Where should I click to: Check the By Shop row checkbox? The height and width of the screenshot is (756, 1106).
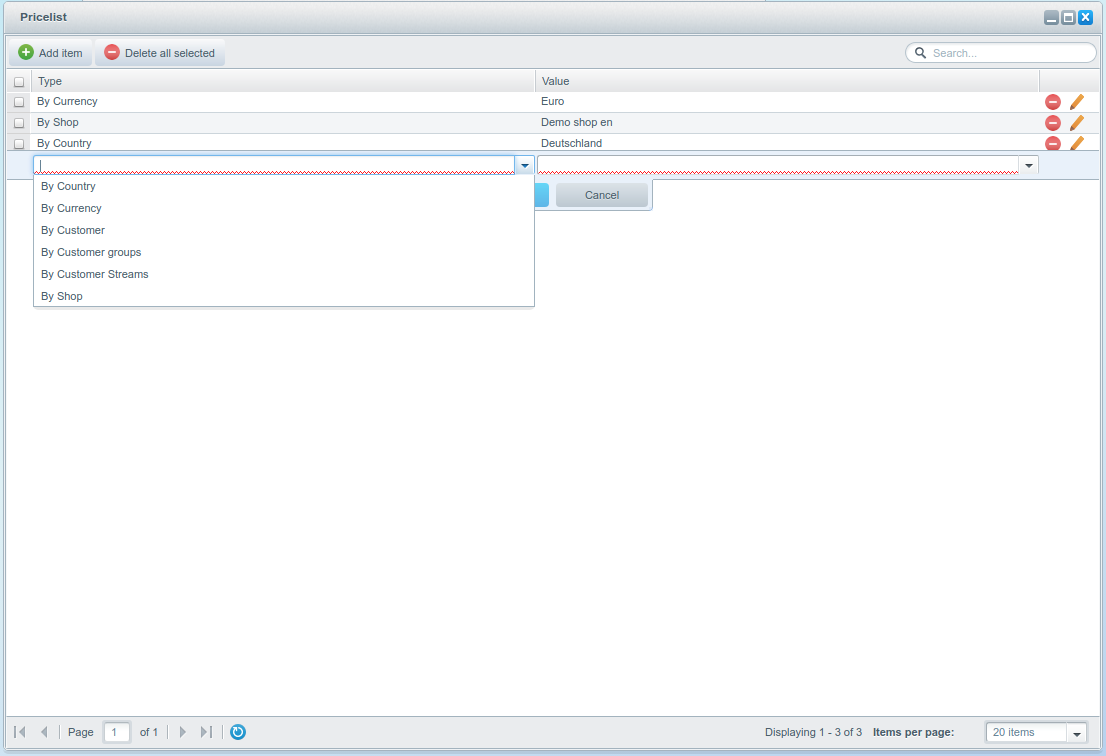(x=19, y=123)
